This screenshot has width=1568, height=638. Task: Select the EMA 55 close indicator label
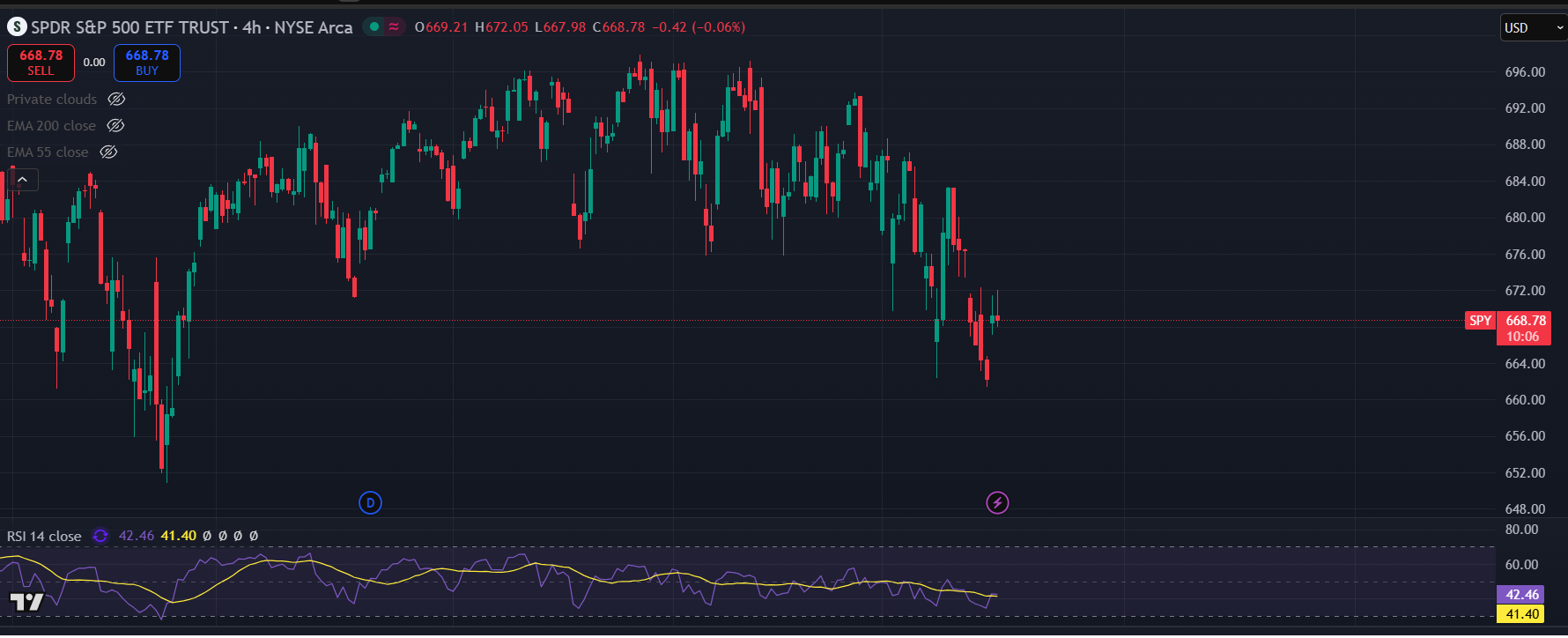coord(48,152)
